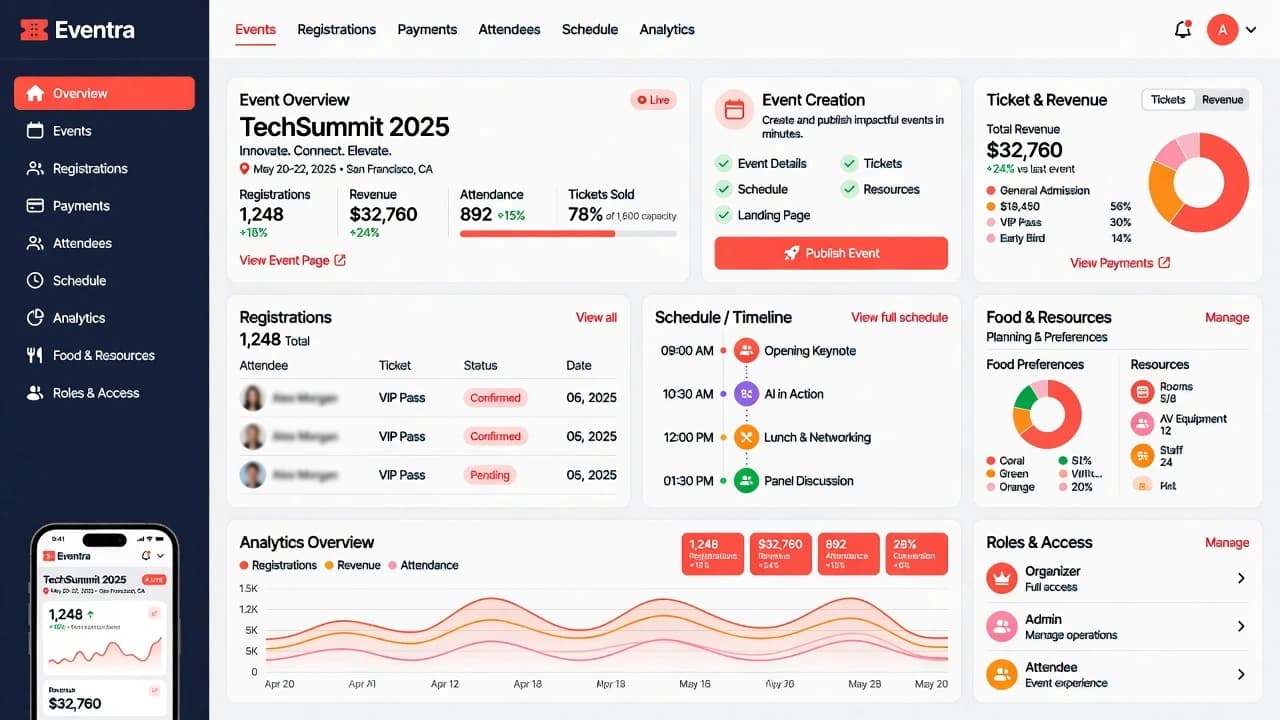Toggle the Registrations legend in Analytics Overview
This screenshot has width=1280, height=720.
tap(278, 565)
